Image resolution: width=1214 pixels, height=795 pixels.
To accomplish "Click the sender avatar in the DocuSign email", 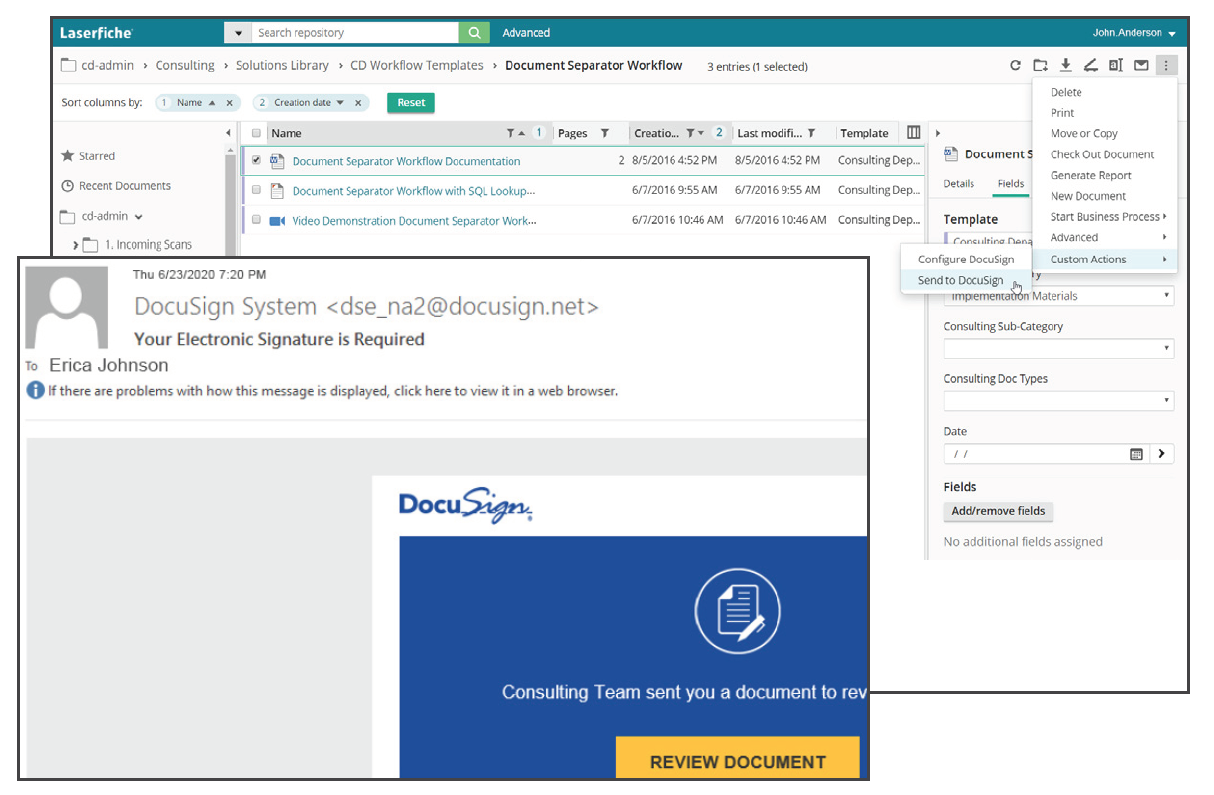I will 67,308.
